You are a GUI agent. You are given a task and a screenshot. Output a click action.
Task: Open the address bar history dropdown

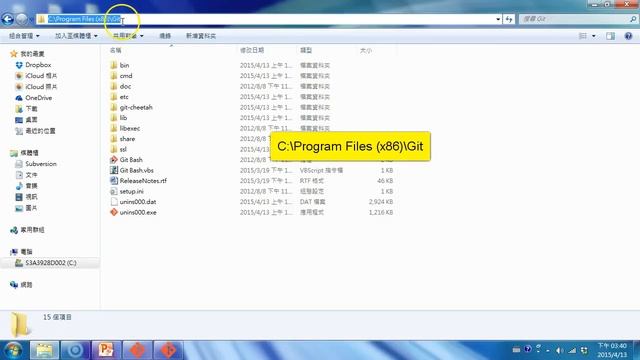click(498, 19)
